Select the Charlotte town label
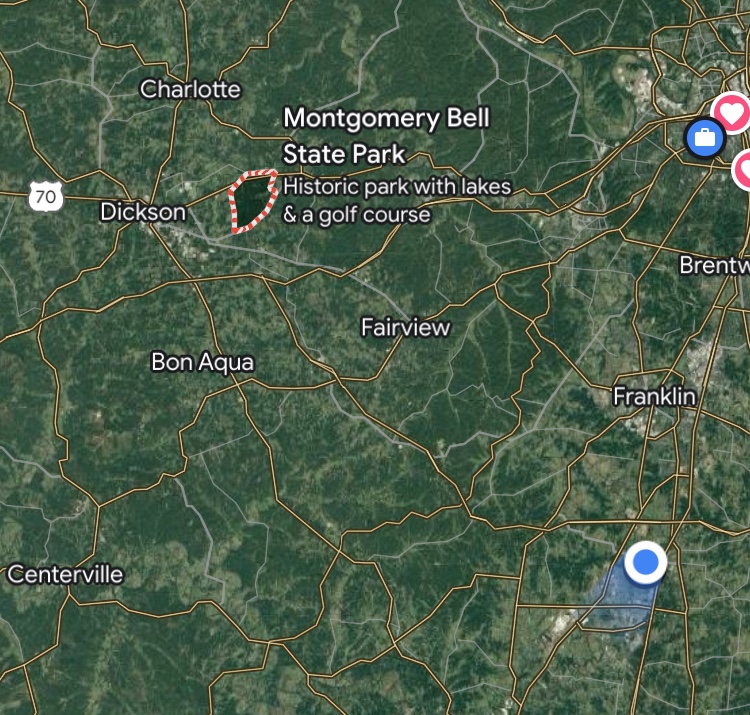This screenshot has width=750, height=715. pyautogui.click(x=190, y=89)
